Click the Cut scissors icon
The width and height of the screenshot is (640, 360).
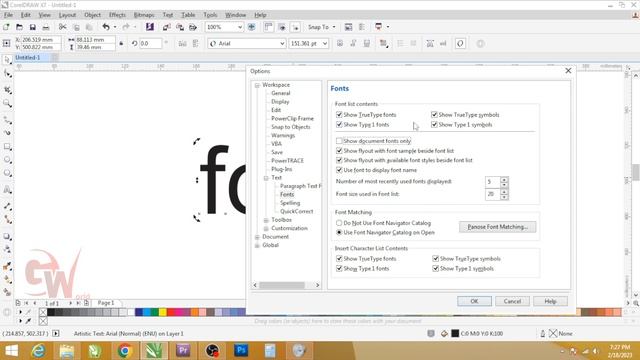(x=62, y=27)
